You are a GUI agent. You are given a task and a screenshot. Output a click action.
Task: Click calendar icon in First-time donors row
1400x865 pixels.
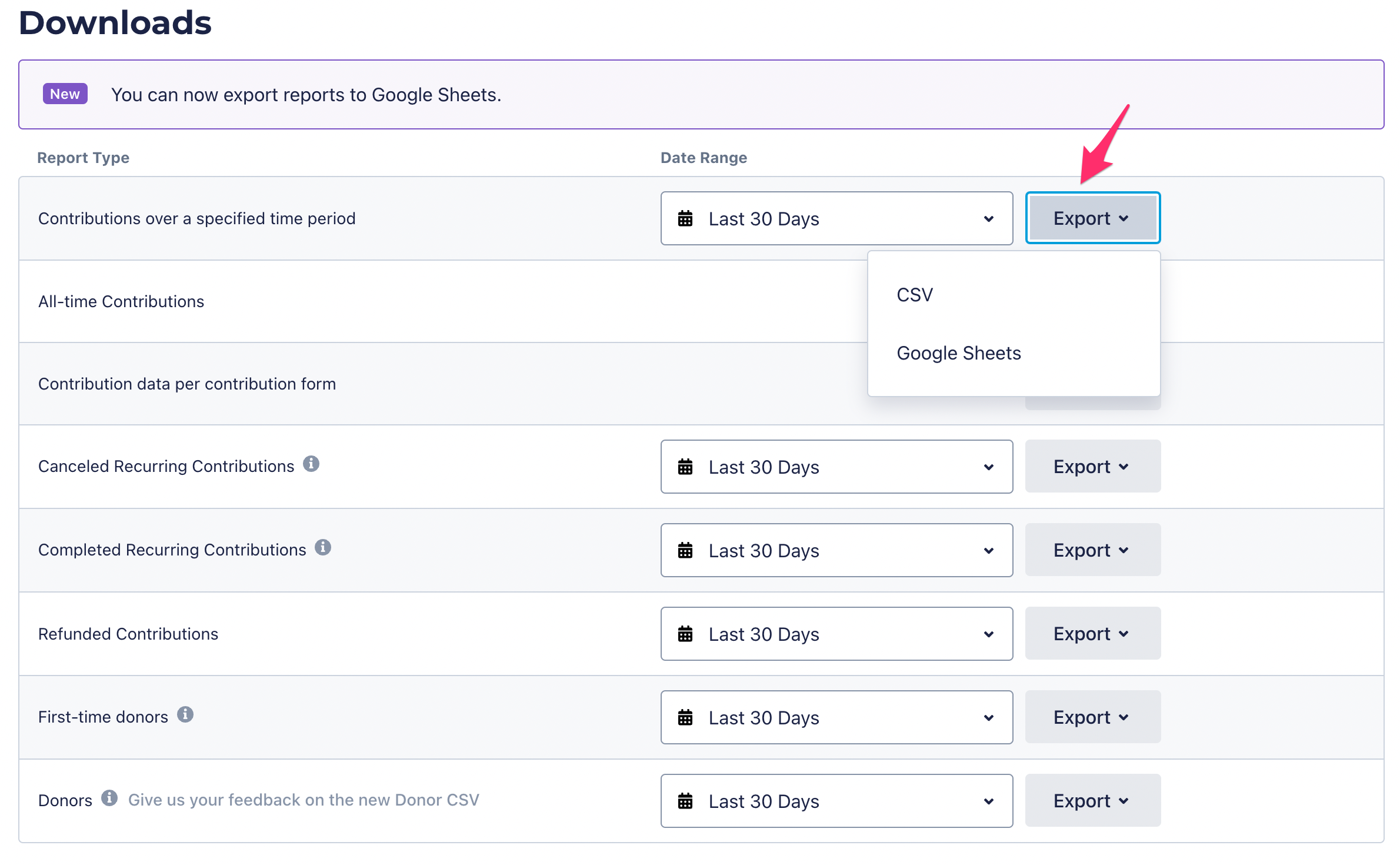click(685, 717)
